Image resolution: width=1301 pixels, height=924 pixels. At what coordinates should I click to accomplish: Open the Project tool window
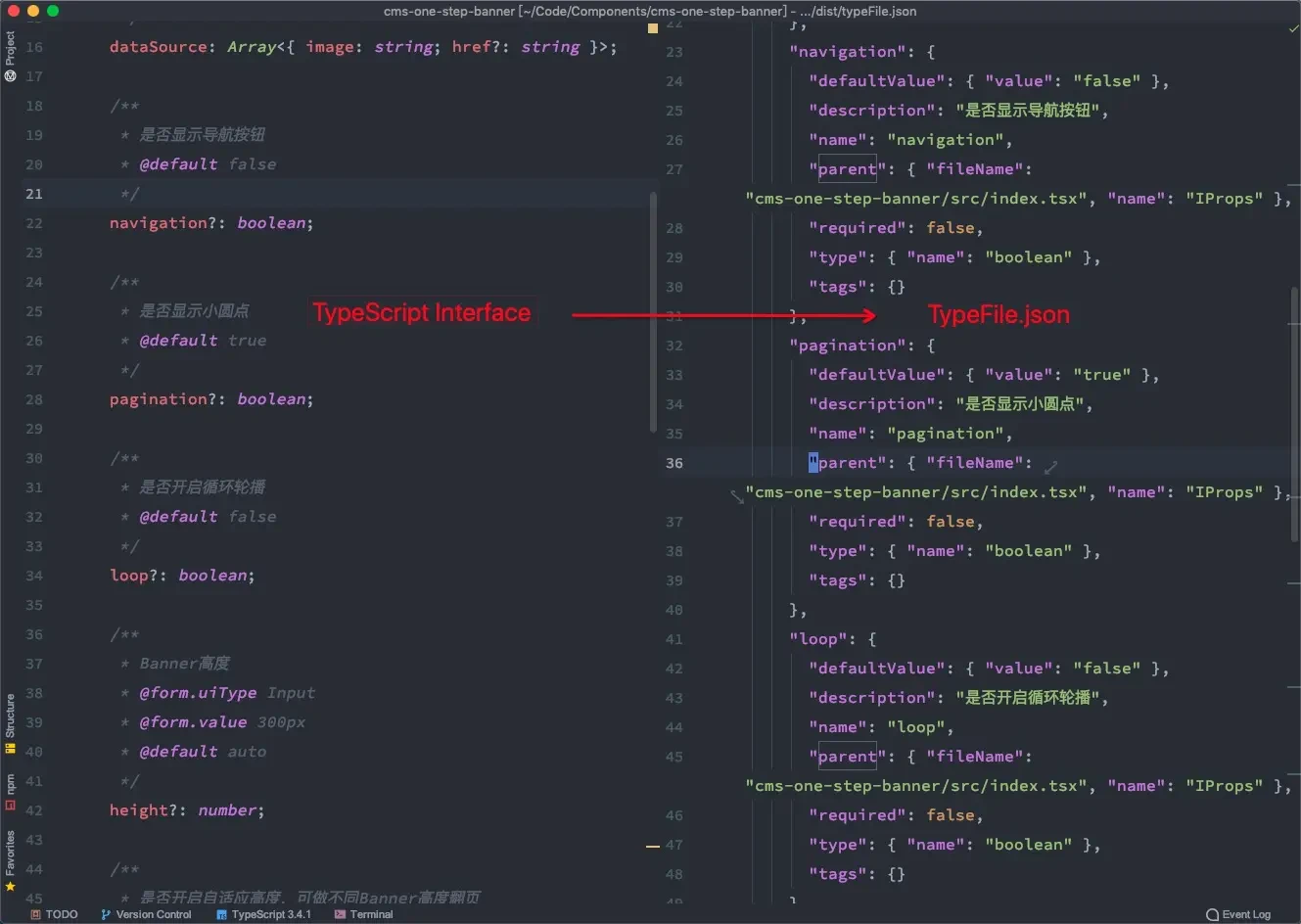pos(10,56)
